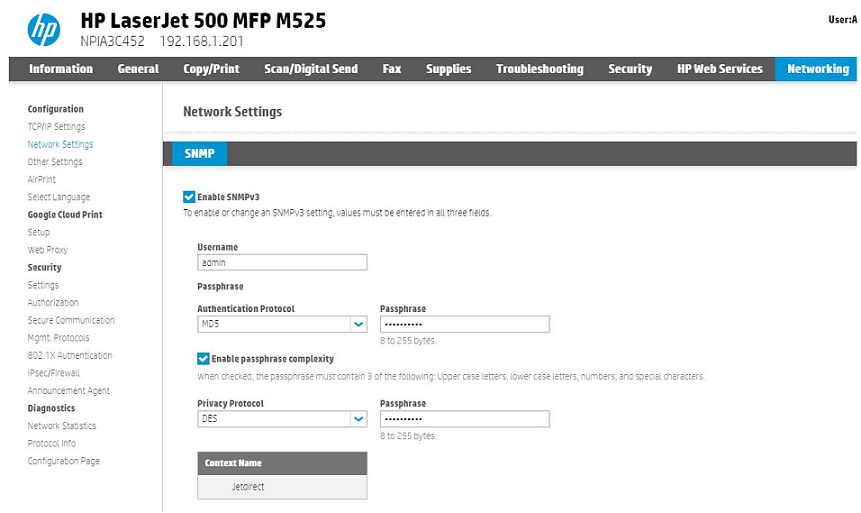The image size is (861, 513).
Task: Open Authentication Protocol MD5 dropdown
Action: pos(358,324)
